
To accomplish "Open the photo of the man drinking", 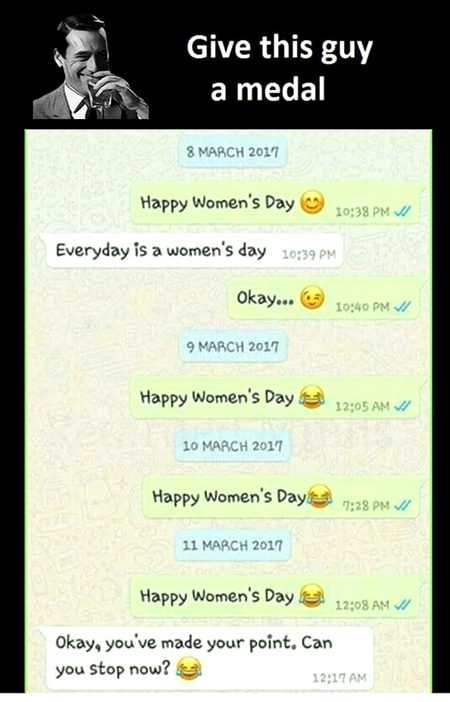I will pos(90,66).
